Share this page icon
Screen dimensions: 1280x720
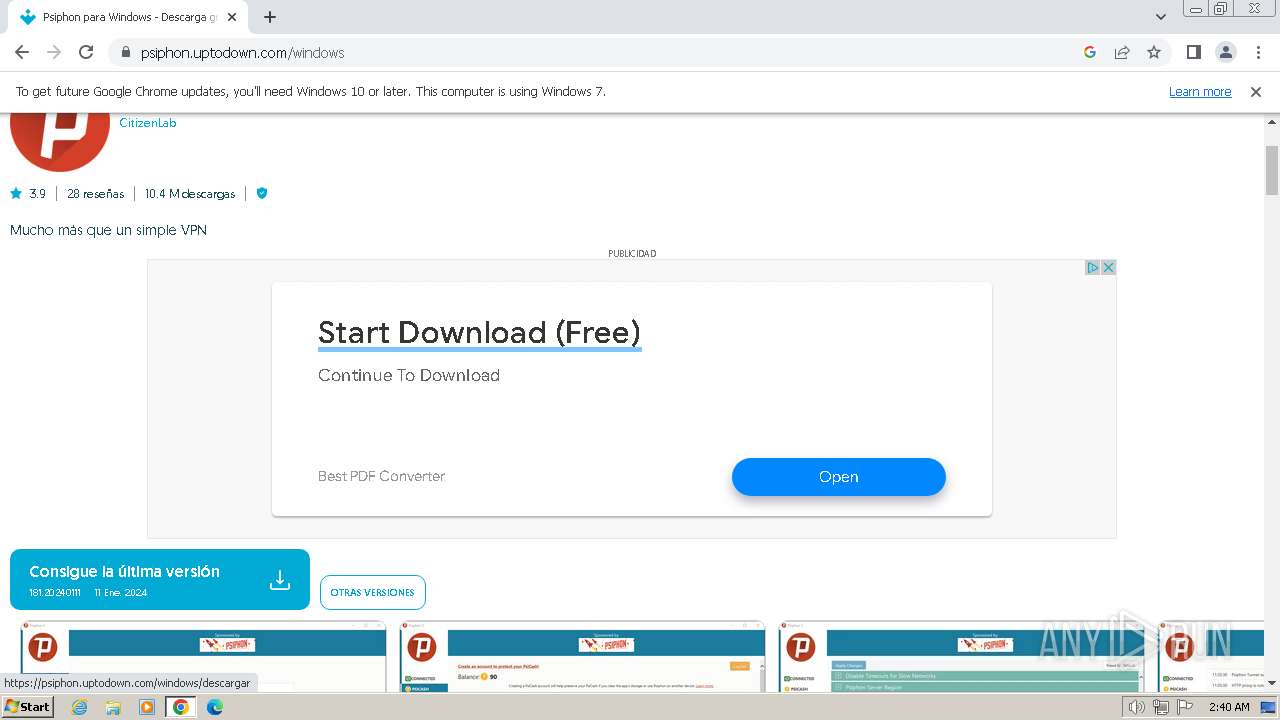tap(1122, 52)
